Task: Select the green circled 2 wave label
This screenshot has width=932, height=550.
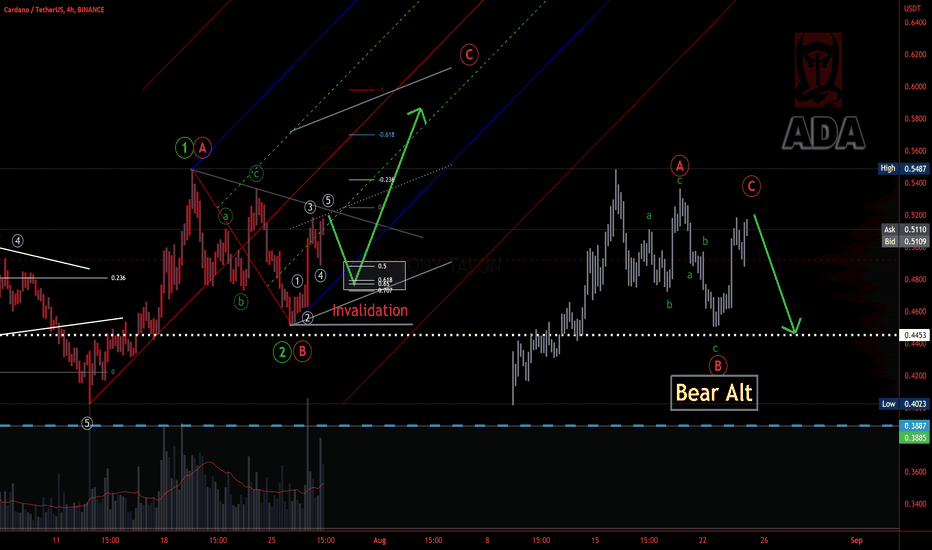Action: [x=282, y=352]
